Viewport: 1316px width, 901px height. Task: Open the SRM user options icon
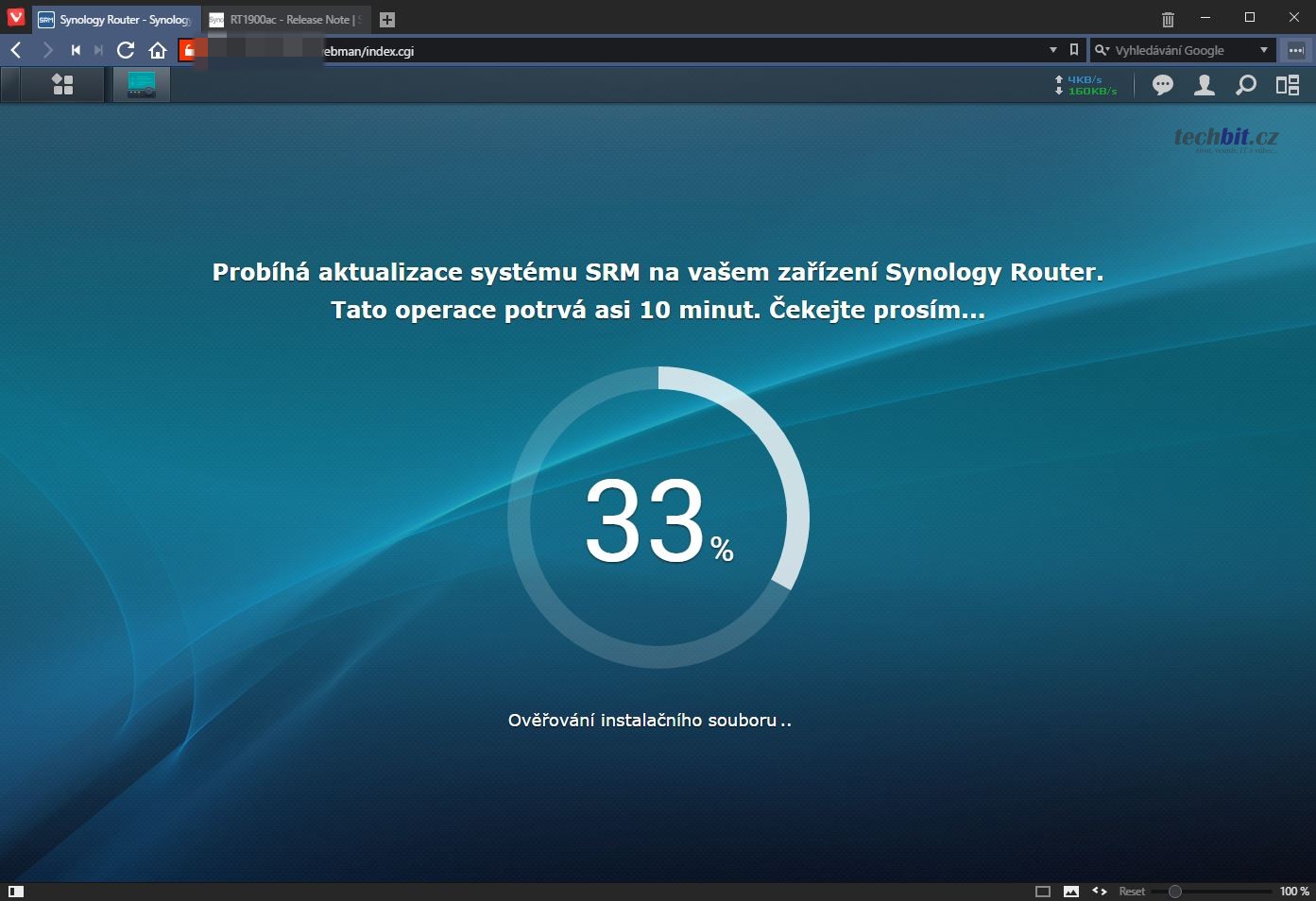pyautogui.click(x=1205, y=86)
